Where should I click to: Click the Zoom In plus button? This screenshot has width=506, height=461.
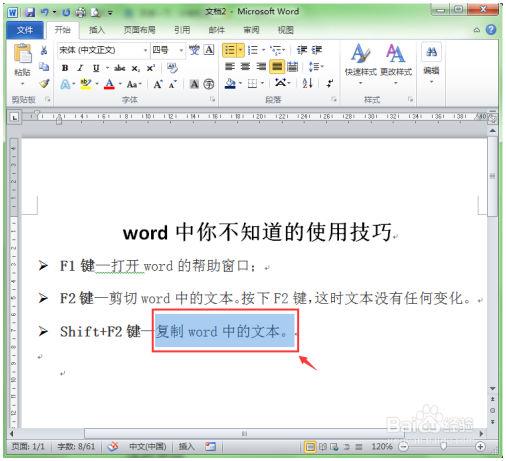480,446
